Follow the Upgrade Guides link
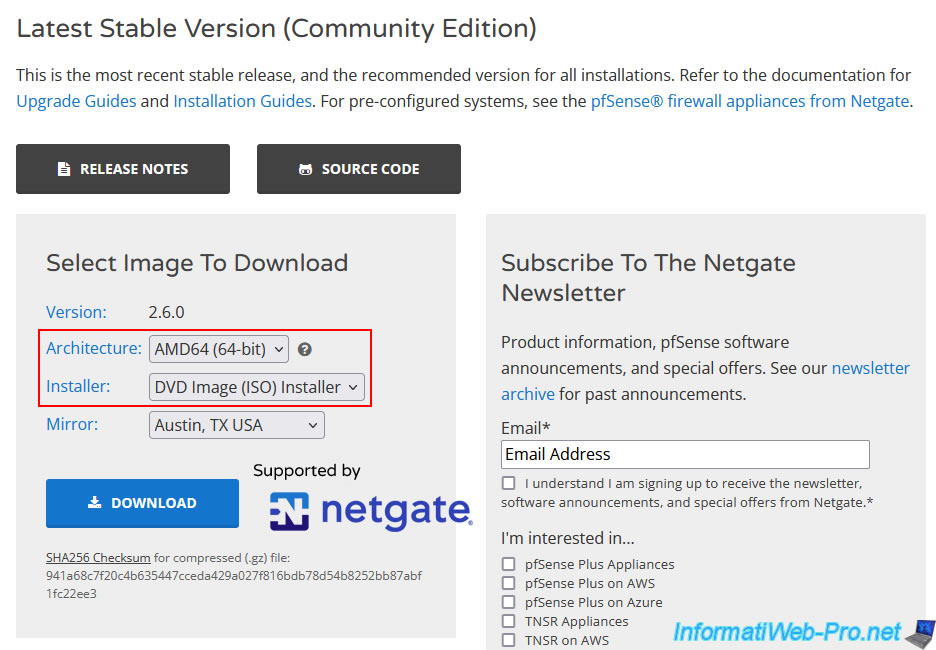 coord(76,101)
